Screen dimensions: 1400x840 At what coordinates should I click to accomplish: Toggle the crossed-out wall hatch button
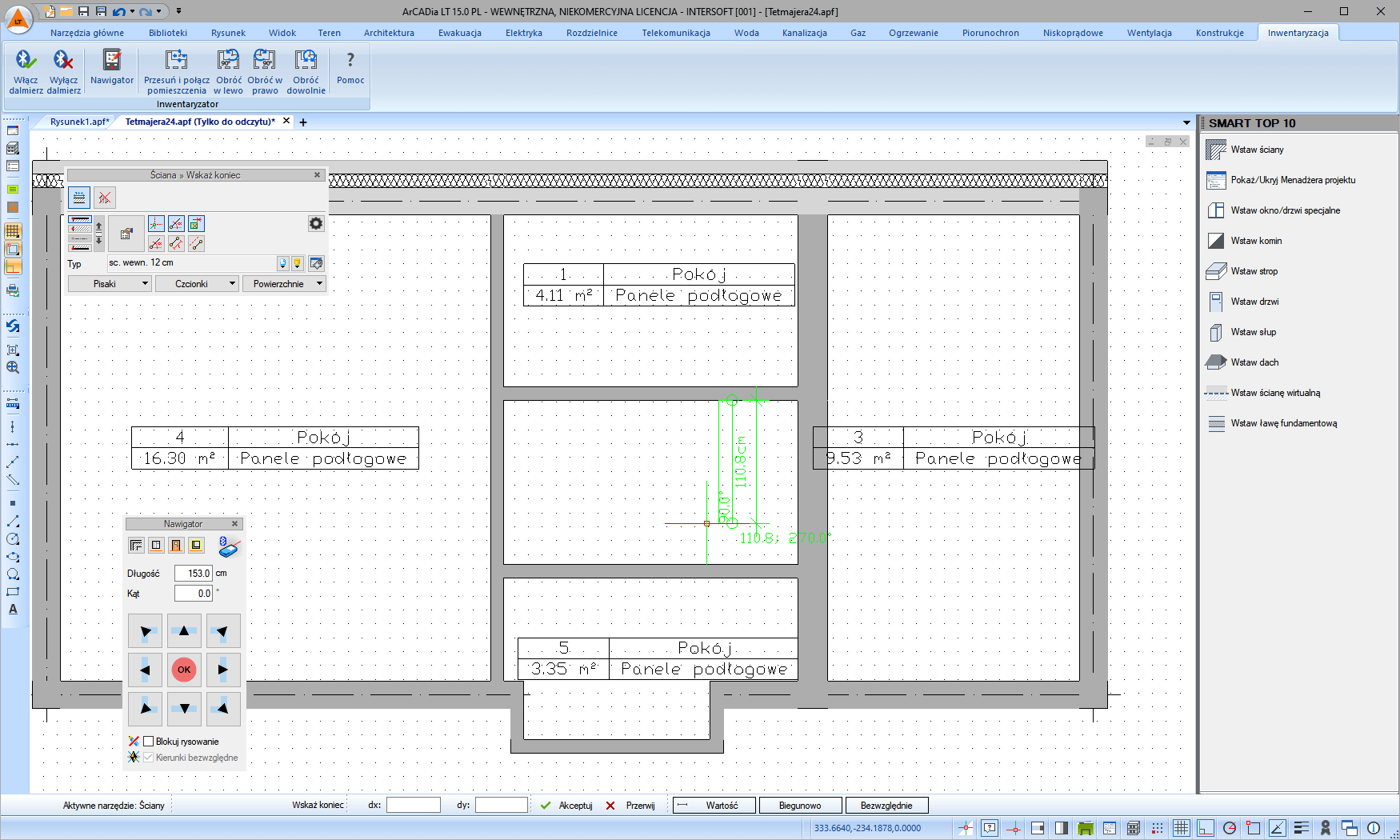tap(105, 198)
